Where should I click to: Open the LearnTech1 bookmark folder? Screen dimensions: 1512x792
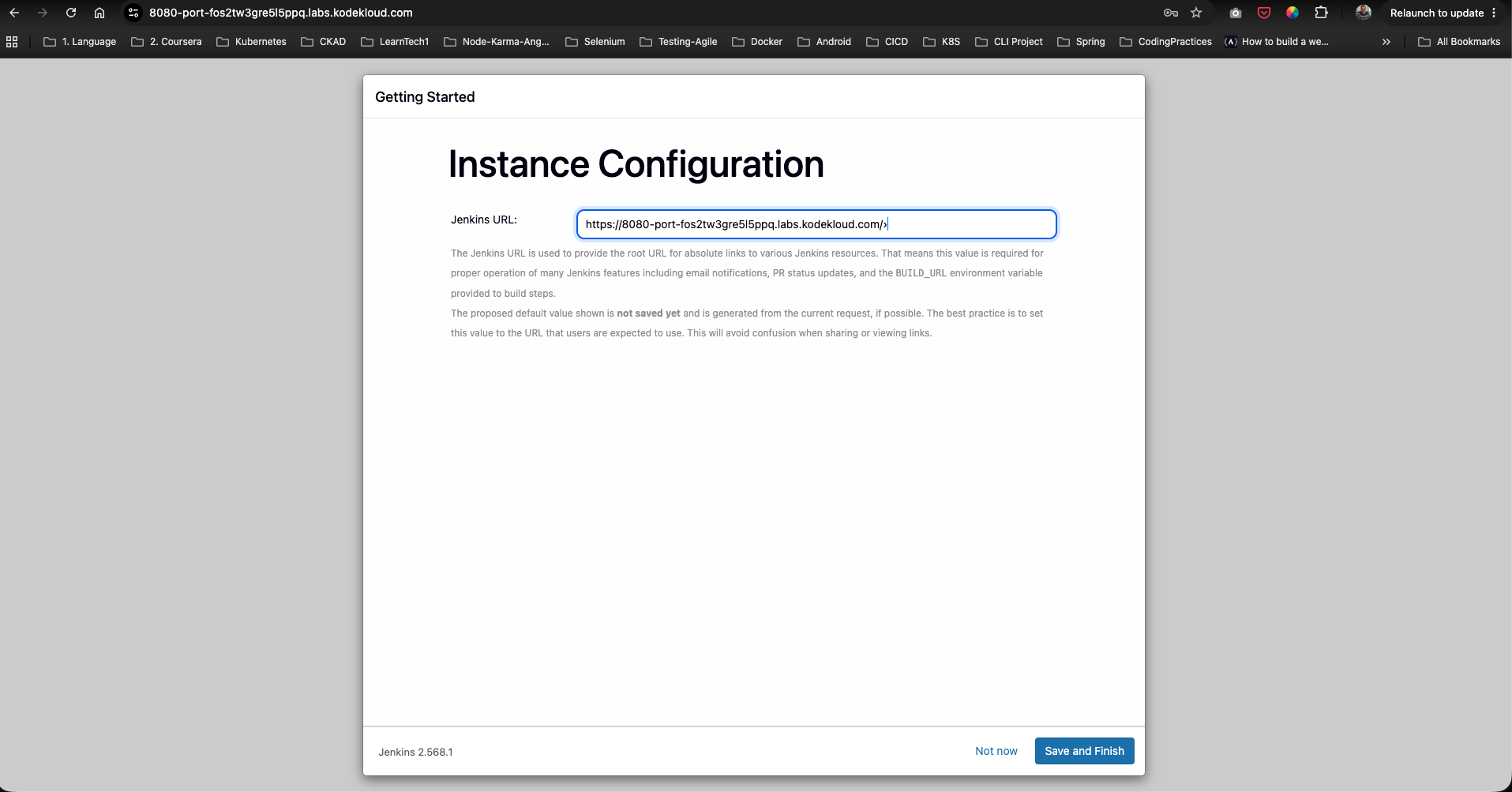tap(395, 42)
